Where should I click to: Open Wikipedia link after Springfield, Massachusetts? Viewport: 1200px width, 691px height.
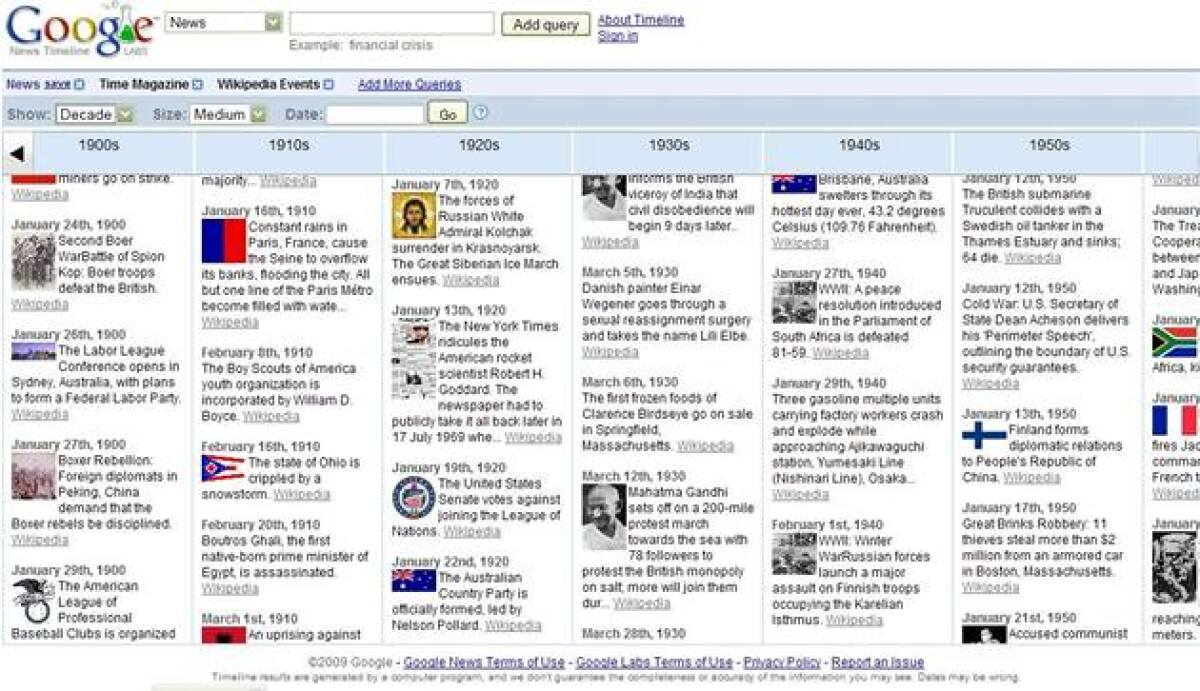click(x=705, y=446)
